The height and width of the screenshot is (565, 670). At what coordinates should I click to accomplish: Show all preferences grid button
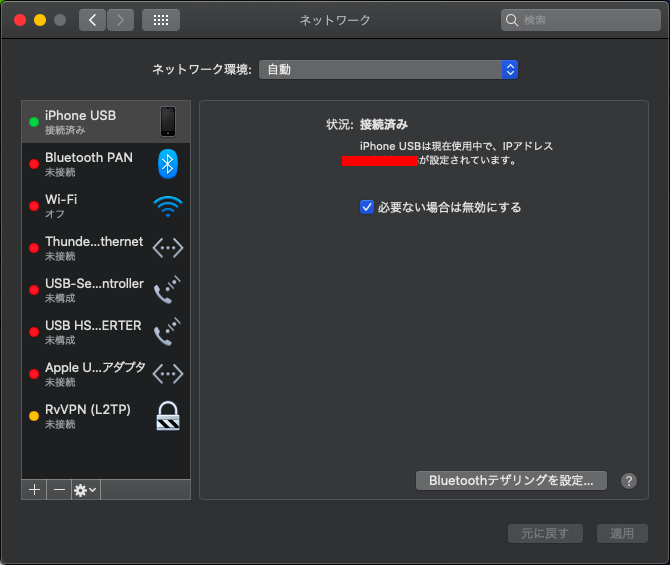click(161, 20)
